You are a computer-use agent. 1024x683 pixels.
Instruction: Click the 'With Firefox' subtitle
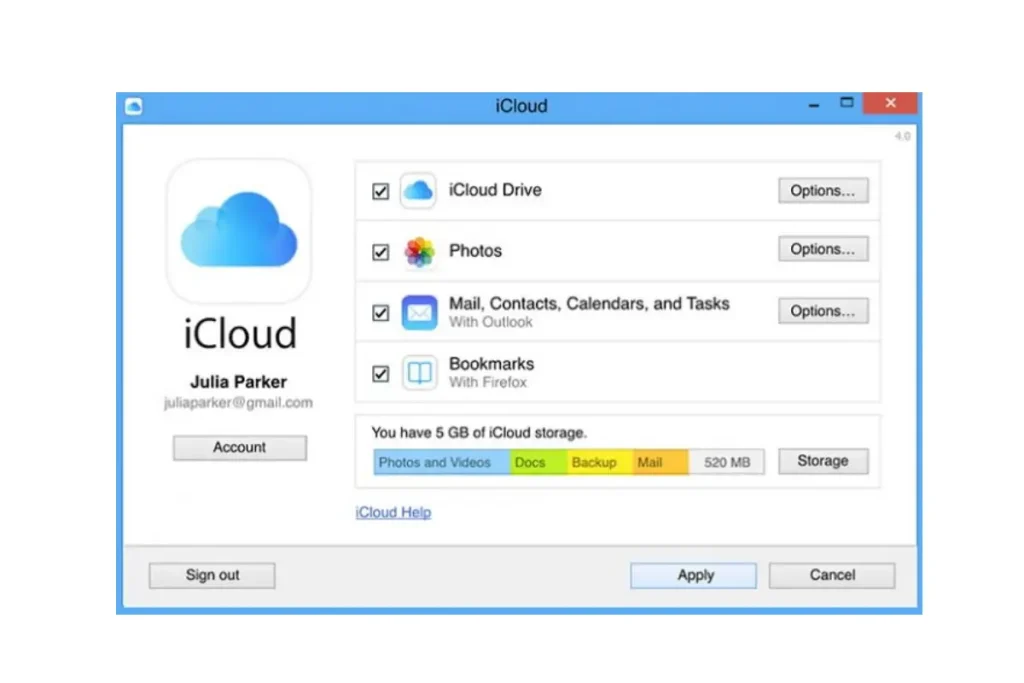488,382
